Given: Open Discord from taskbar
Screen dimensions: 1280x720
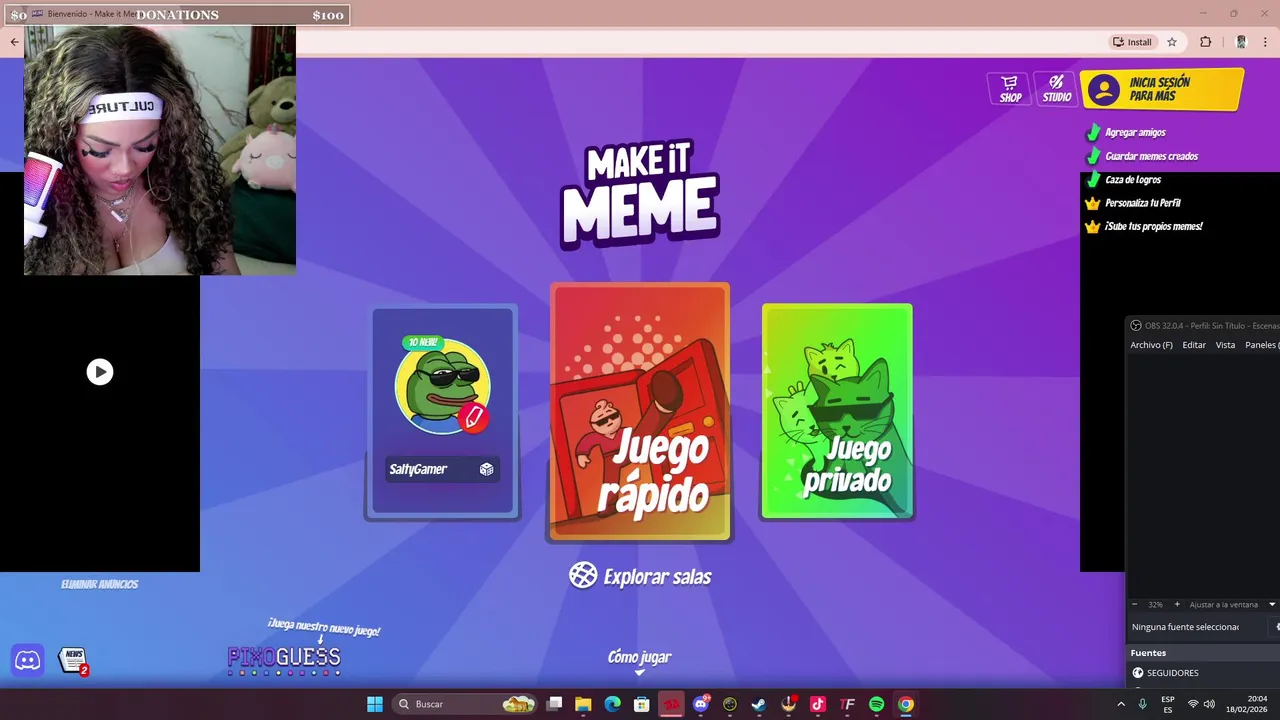Looking at the screenshot, I should tap(700, 704).
